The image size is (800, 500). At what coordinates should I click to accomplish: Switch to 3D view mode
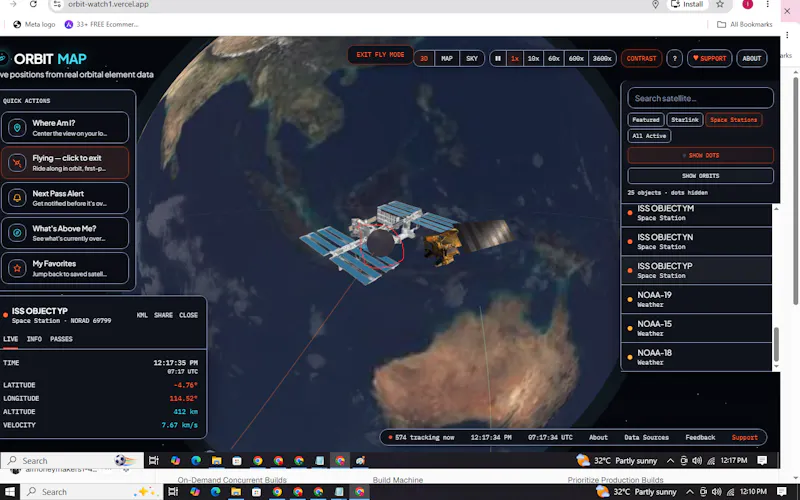[x=423, y=58]
